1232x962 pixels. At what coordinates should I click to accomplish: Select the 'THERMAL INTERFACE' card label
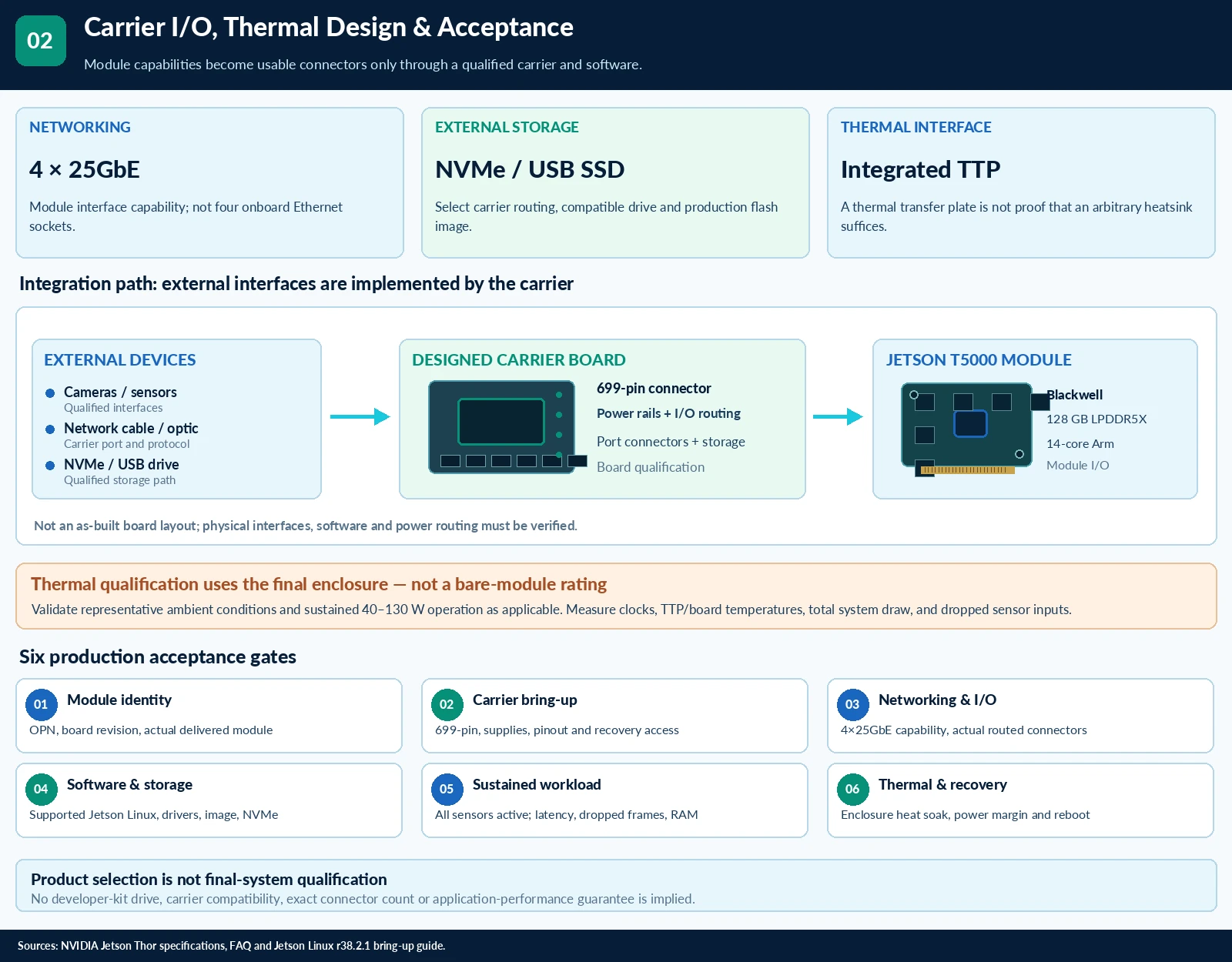pos(916,127)
